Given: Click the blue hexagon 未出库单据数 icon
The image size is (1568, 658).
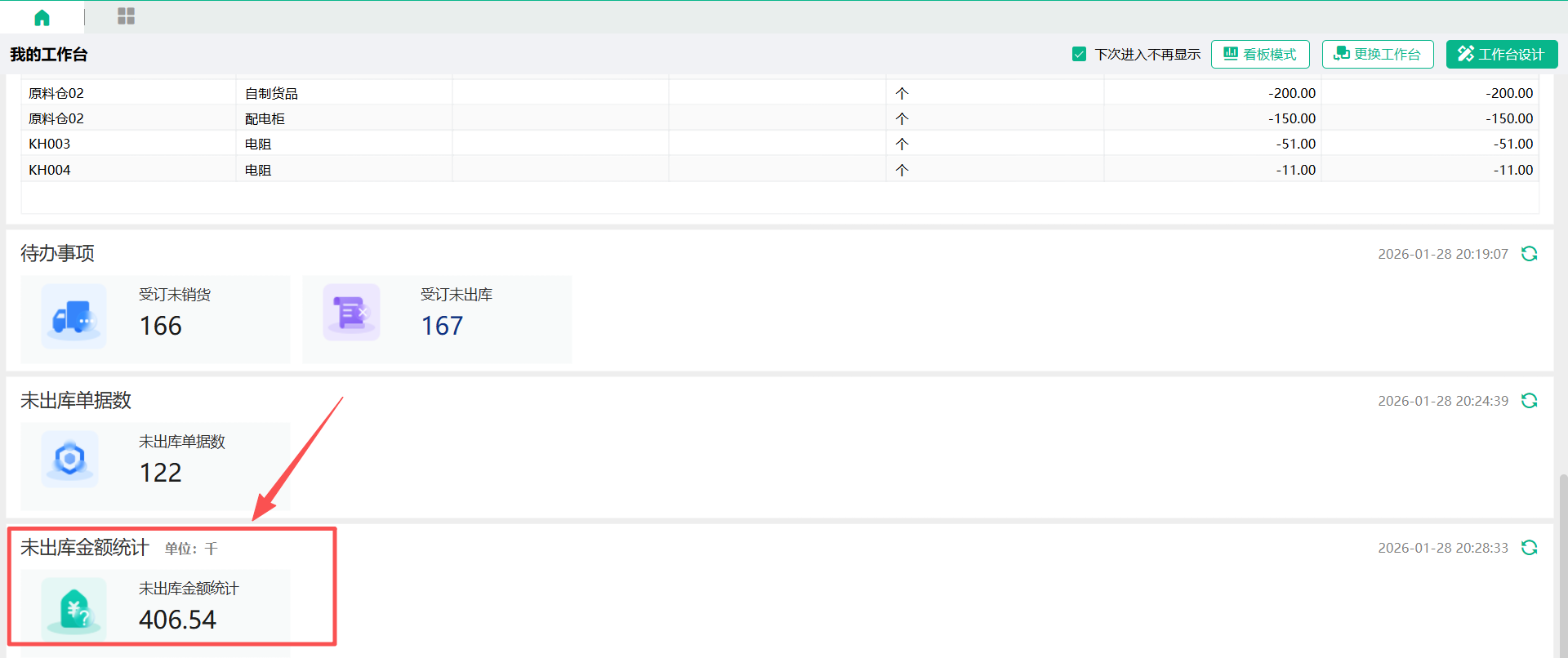Looking at the screenshot, I should coord(70,459).
